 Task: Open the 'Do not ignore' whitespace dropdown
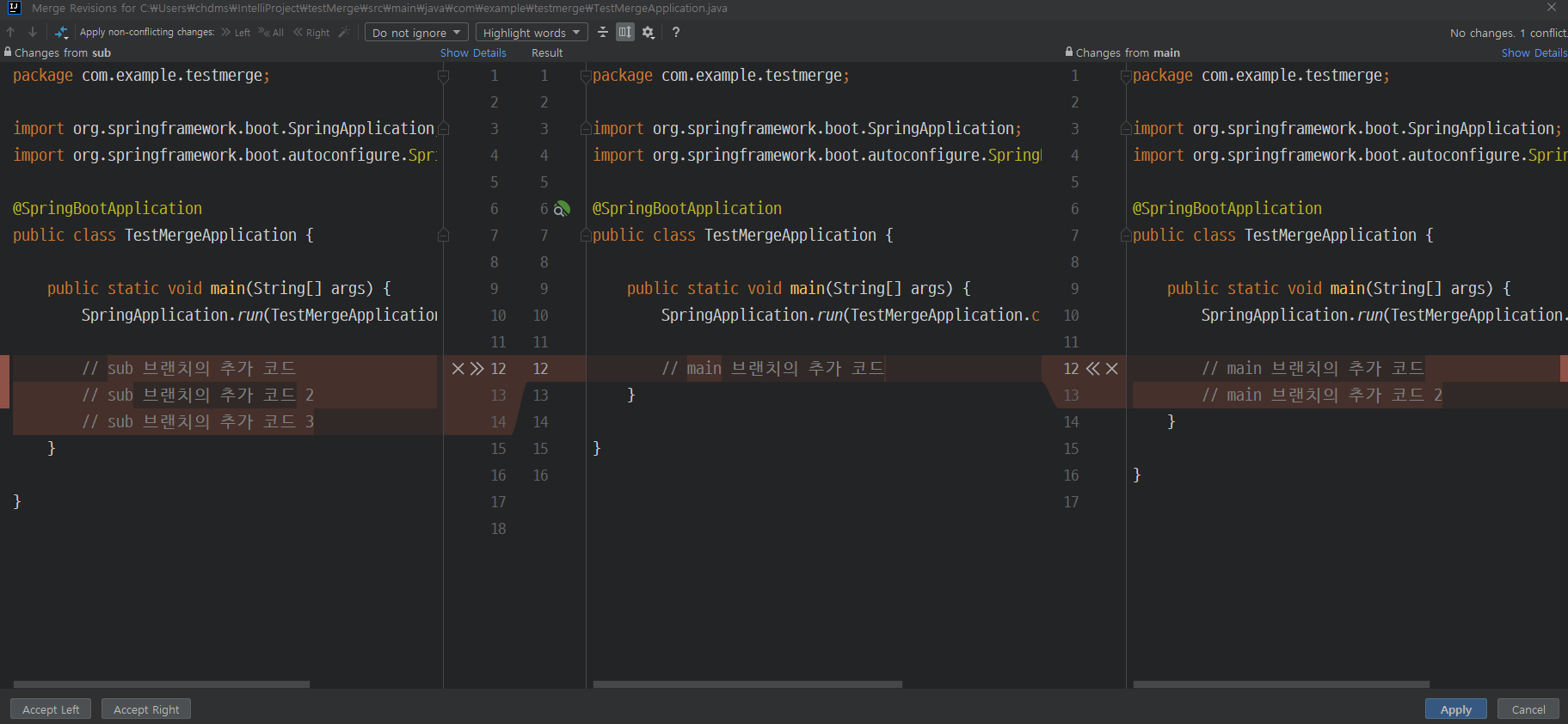point(416,33)
